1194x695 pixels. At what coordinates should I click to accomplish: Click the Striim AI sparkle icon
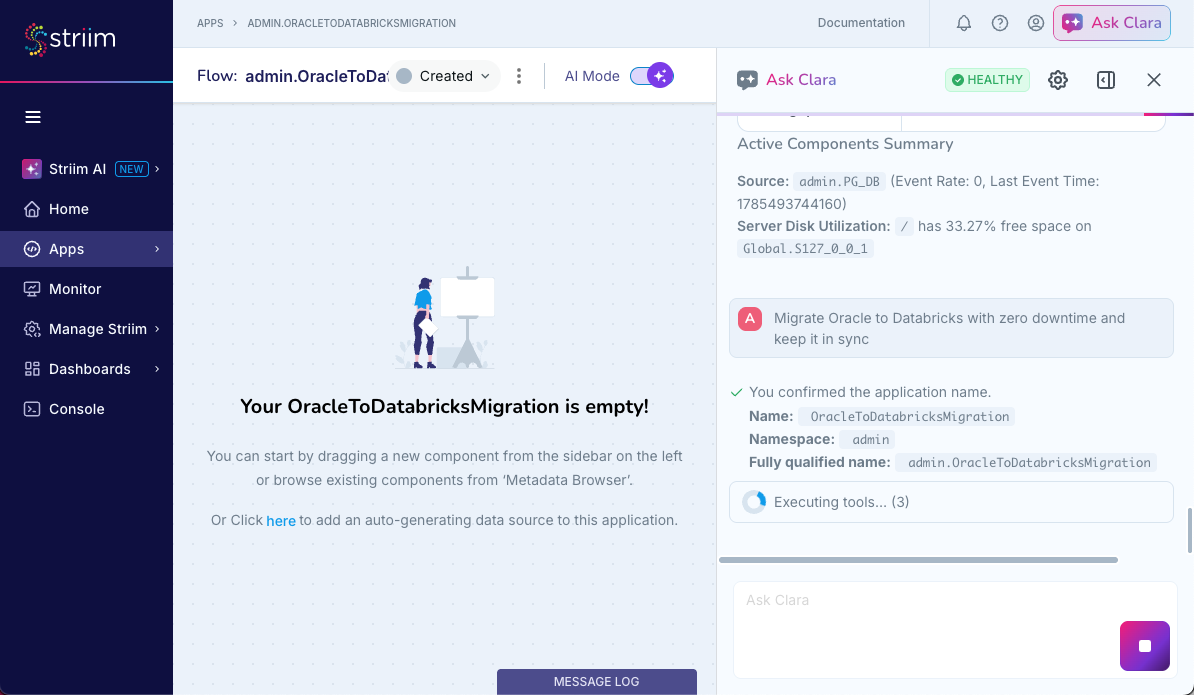click(32, 169)
